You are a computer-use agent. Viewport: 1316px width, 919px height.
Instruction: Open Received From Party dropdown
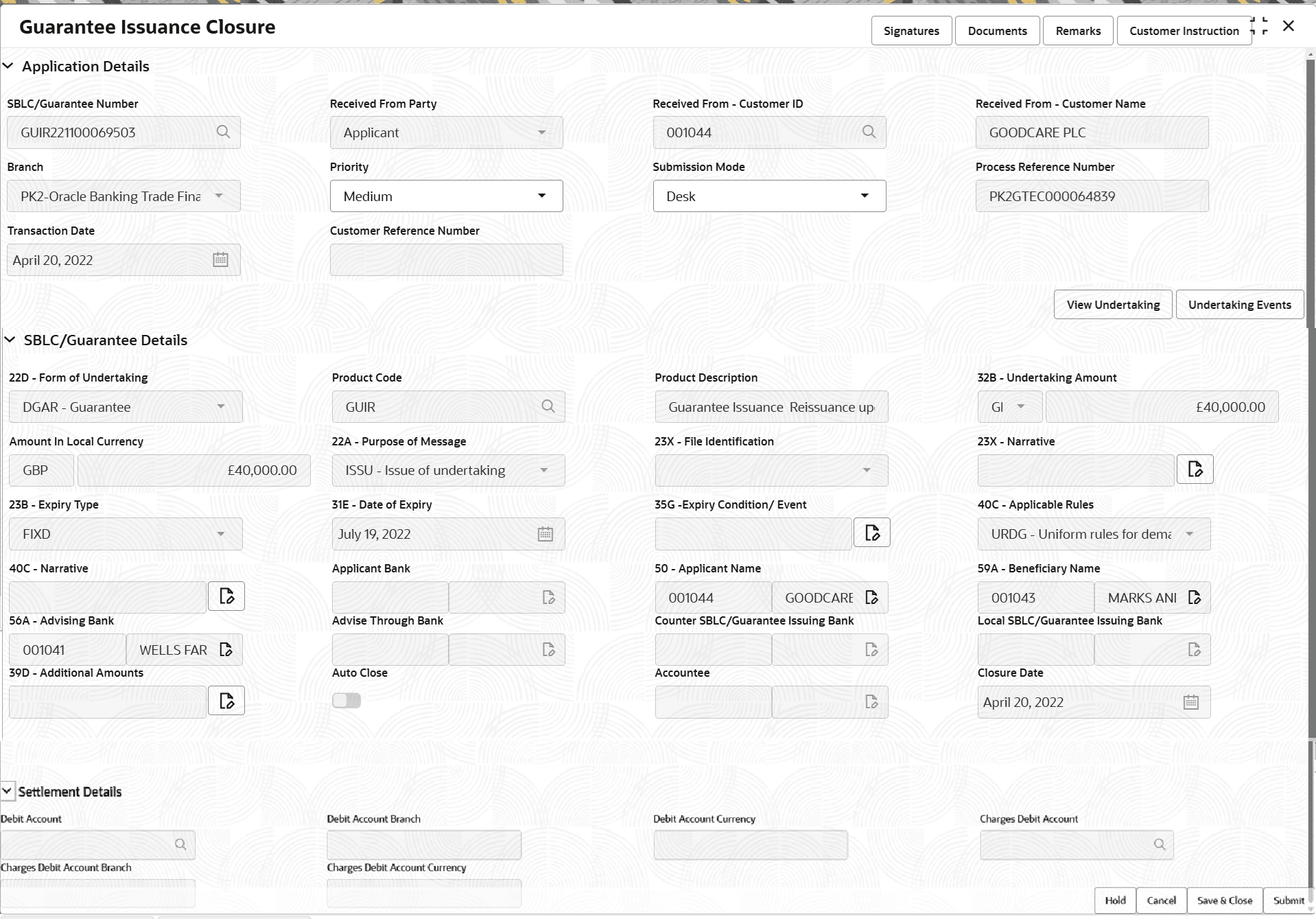446,132
